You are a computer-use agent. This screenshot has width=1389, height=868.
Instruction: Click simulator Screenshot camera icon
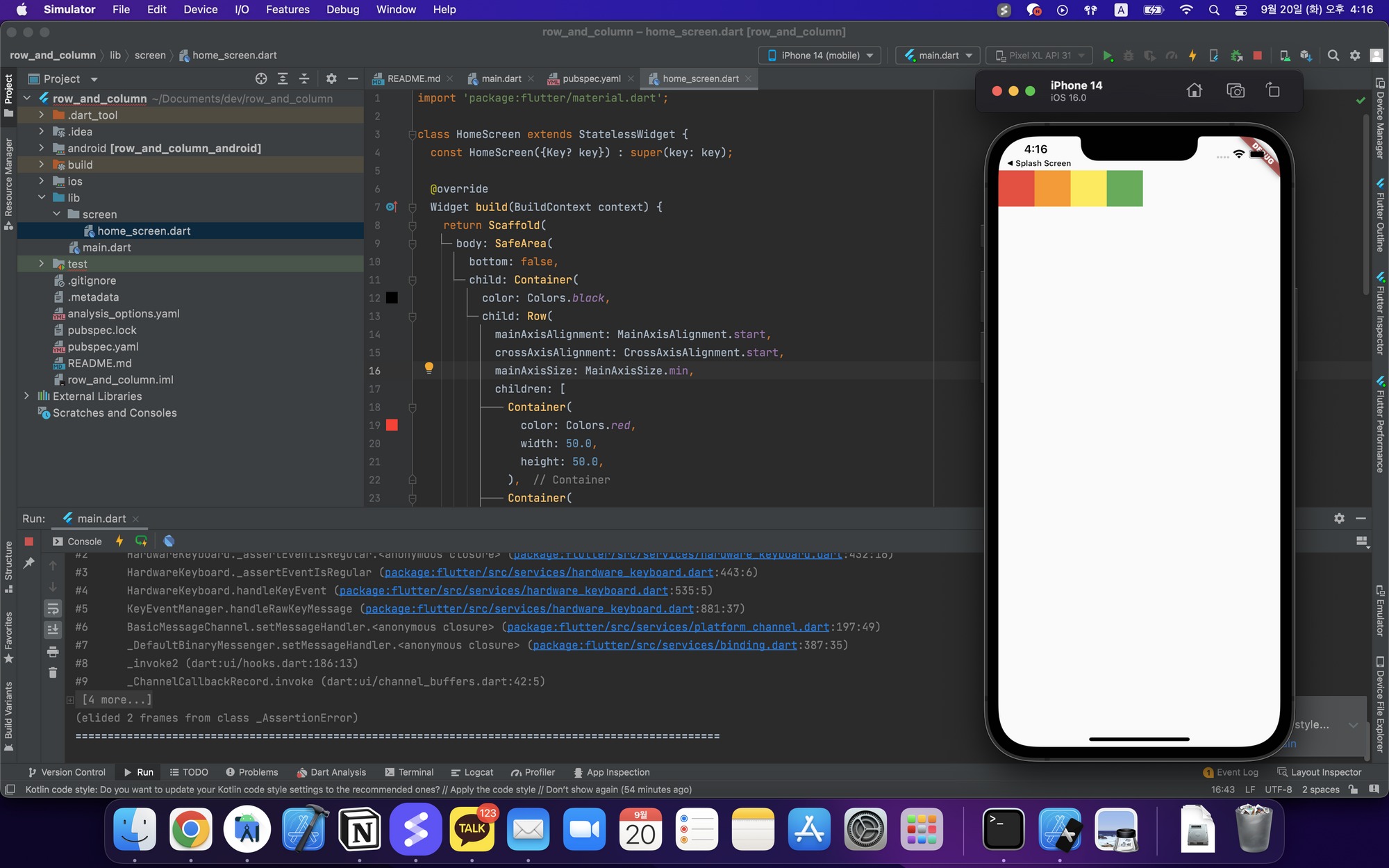tap(1236, 90)
